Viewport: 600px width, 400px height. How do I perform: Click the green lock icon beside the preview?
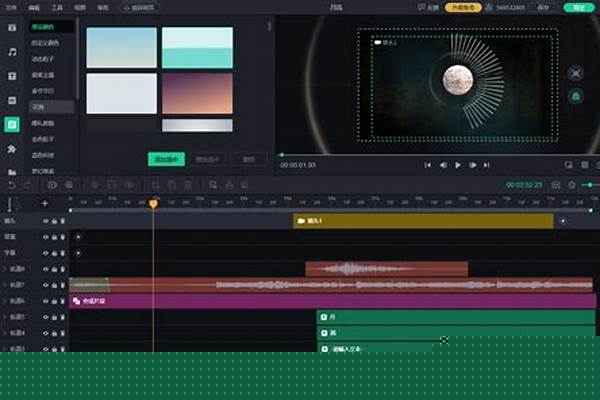click(x=576, y=96)
